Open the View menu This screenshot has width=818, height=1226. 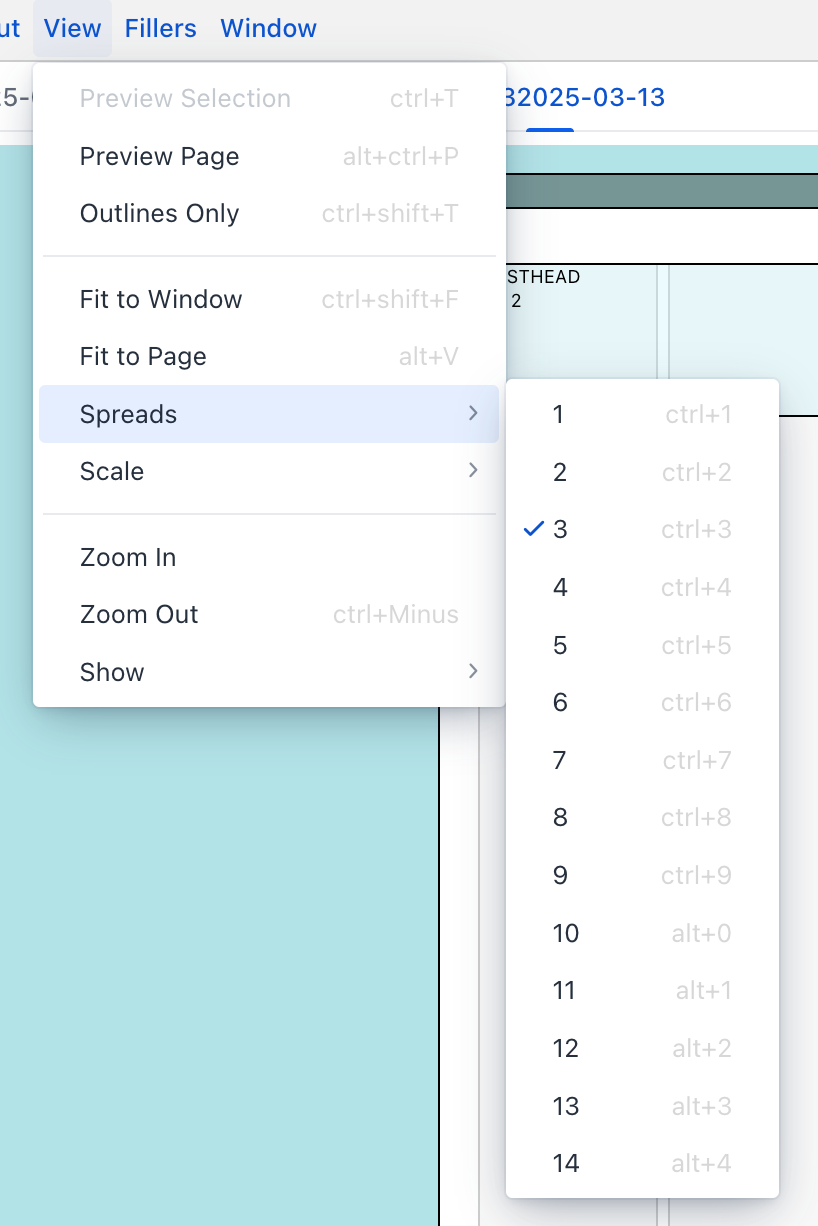[72, 28]
